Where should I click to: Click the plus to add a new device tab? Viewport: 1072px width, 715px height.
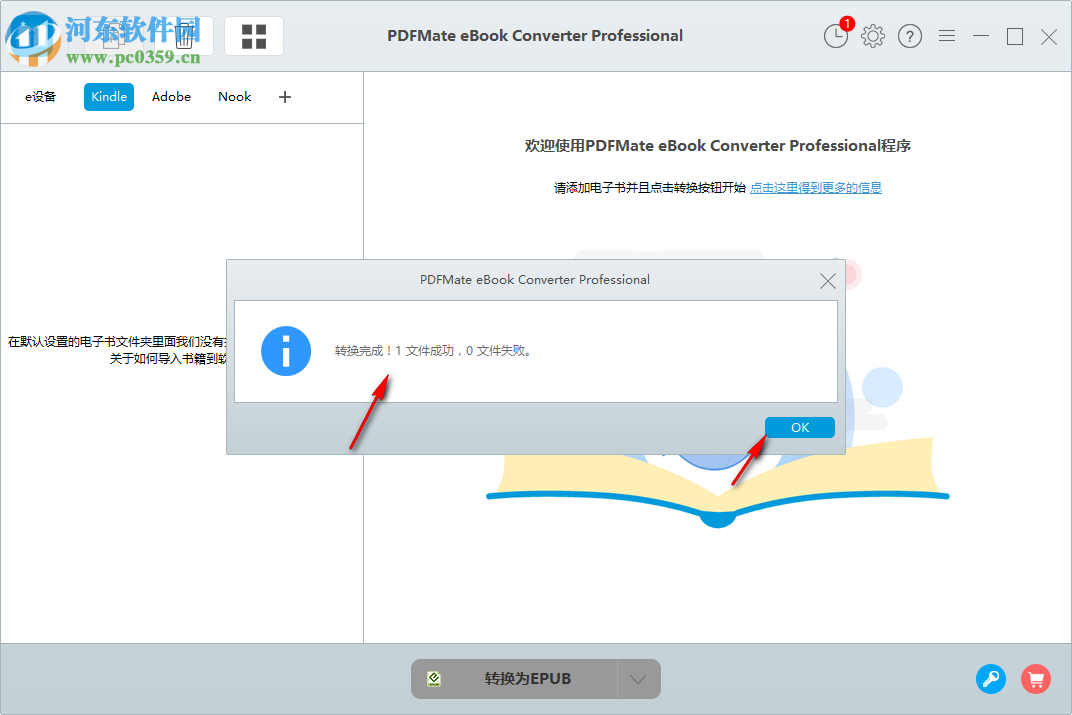284,97
